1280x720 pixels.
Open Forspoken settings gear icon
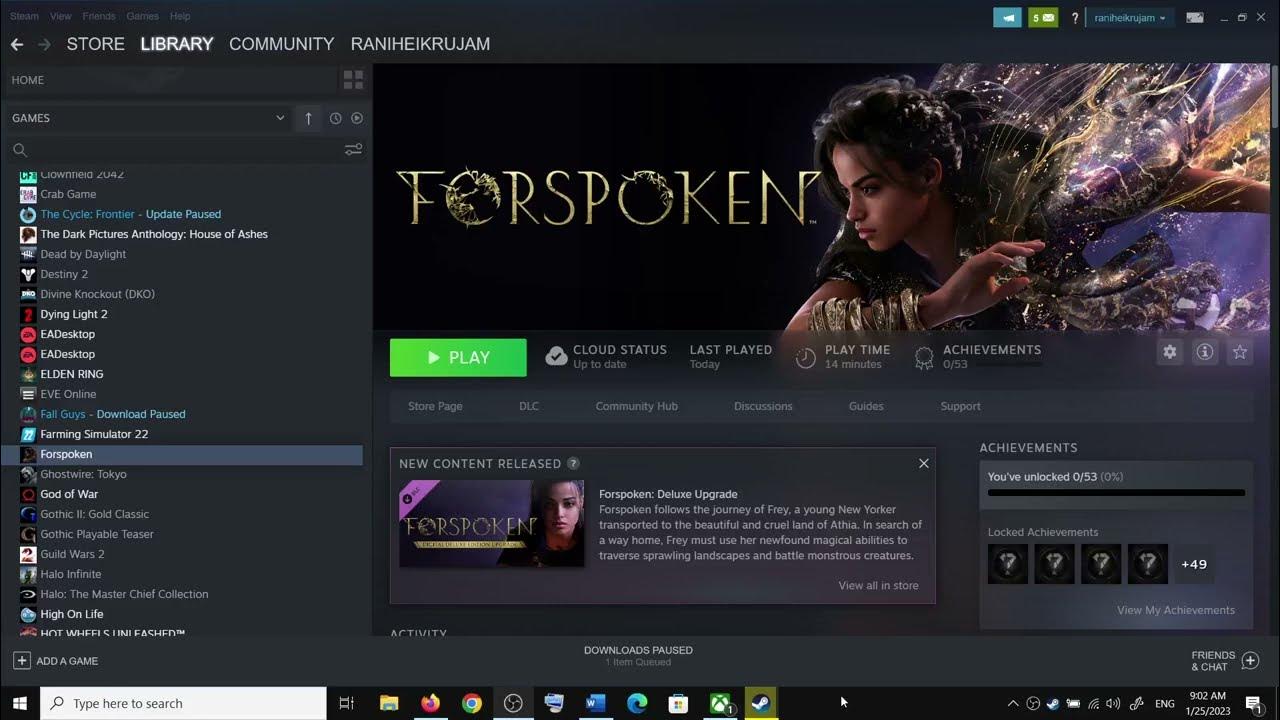point(1170,352)
